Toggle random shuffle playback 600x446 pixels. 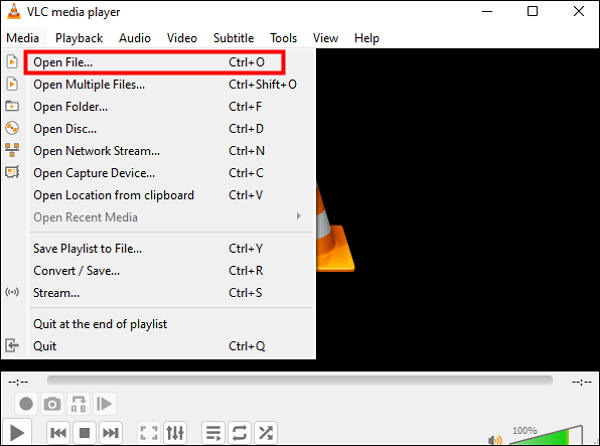pyautogui.click(x=266, y=433)
